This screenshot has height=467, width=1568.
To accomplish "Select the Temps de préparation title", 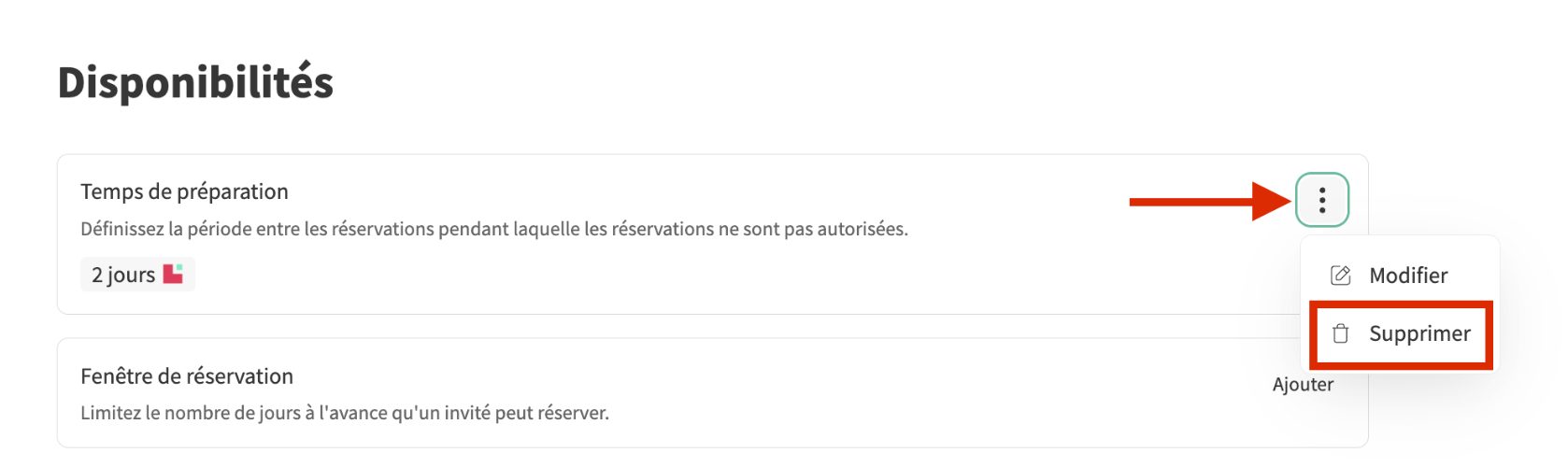I will coord(184,191).
